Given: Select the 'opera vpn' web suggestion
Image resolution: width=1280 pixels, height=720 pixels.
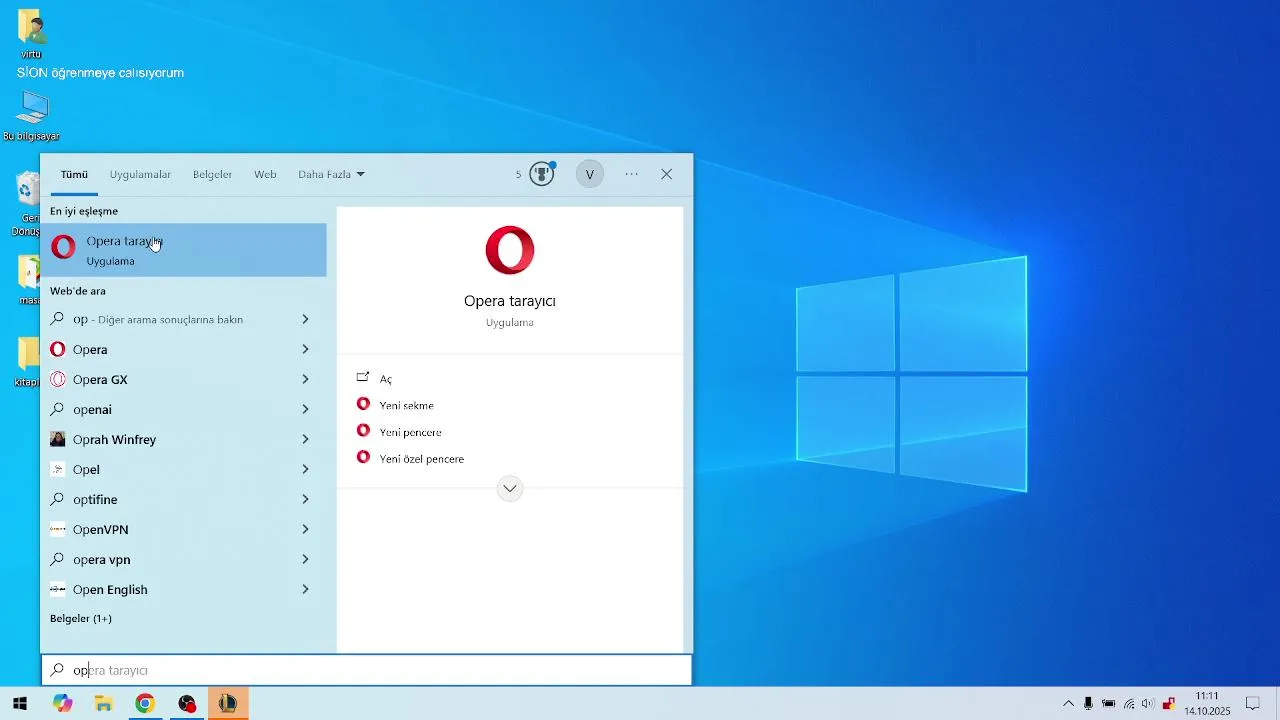Looking at the screenshot, I should 183,559.
